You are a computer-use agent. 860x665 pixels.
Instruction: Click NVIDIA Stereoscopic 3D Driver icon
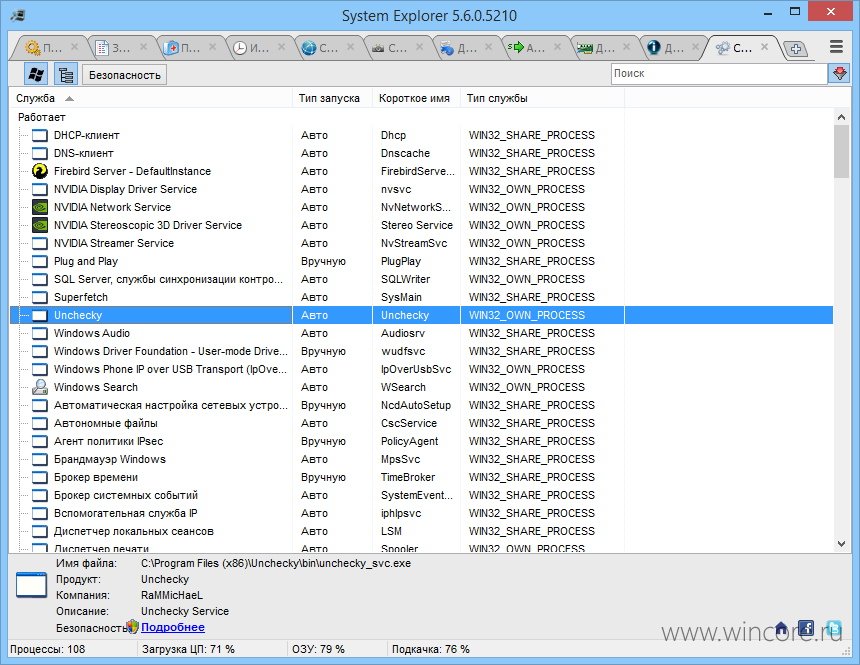(39, 225)
